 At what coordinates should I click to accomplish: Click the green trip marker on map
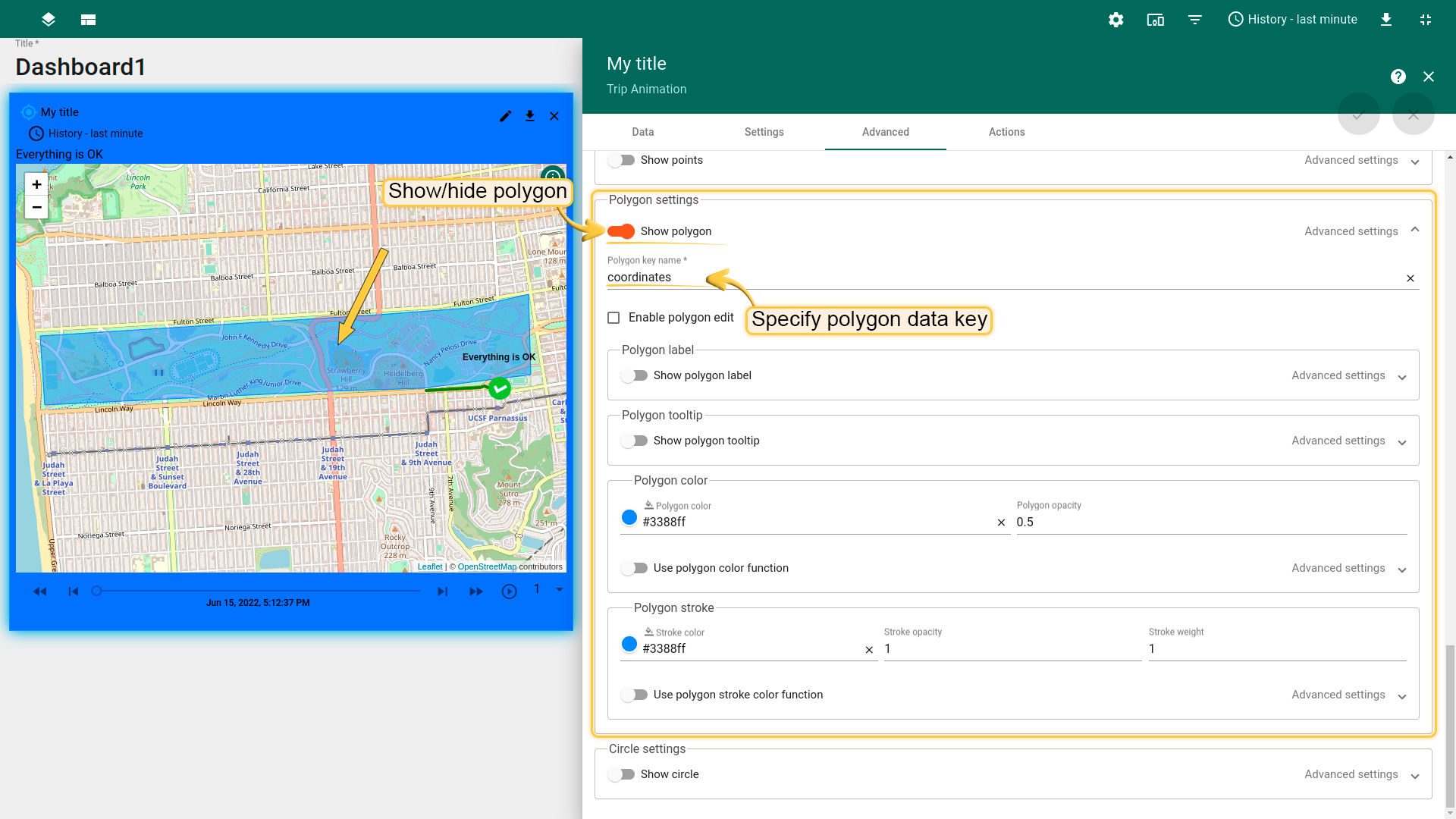499,388
